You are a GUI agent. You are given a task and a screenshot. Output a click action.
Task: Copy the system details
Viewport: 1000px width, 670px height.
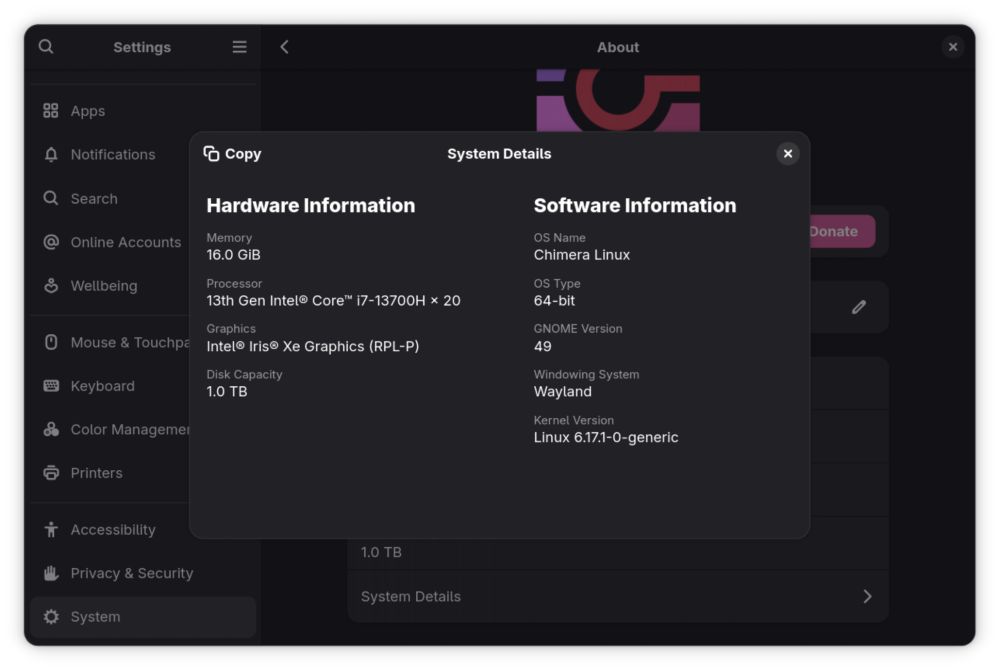(232, 154)
